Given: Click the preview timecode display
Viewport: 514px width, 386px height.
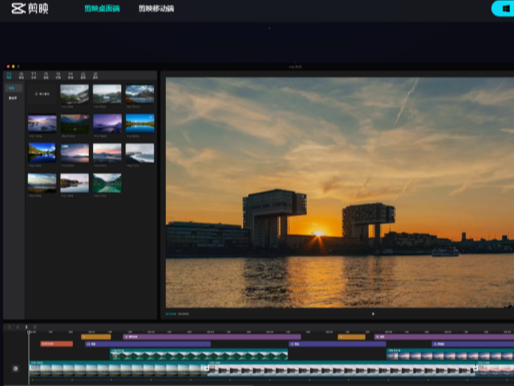Looking at the screenshot, I should click(x=177, y=314).
